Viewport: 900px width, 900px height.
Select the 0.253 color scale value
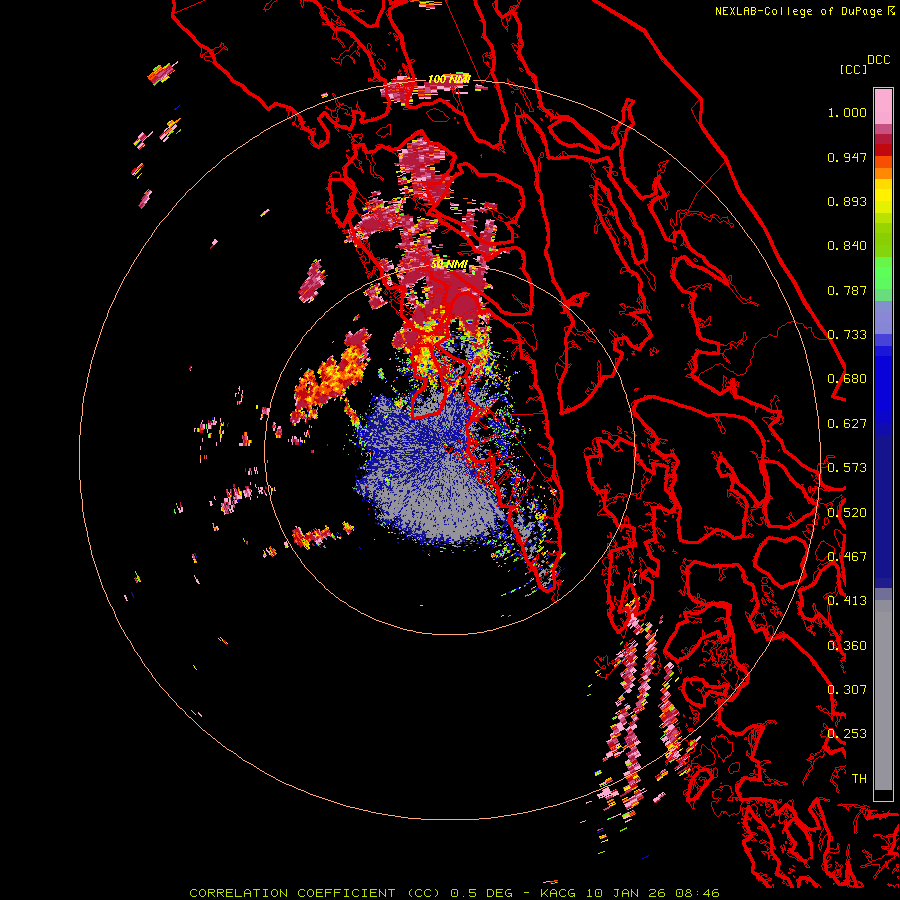click(x=847, y=734)
